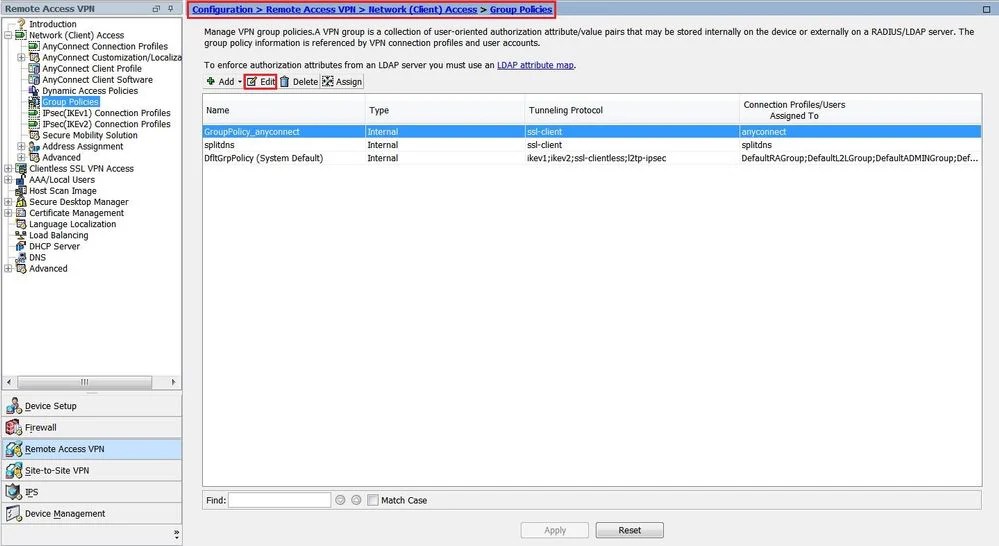Click Edit group policy button

(x=261, y=82)
